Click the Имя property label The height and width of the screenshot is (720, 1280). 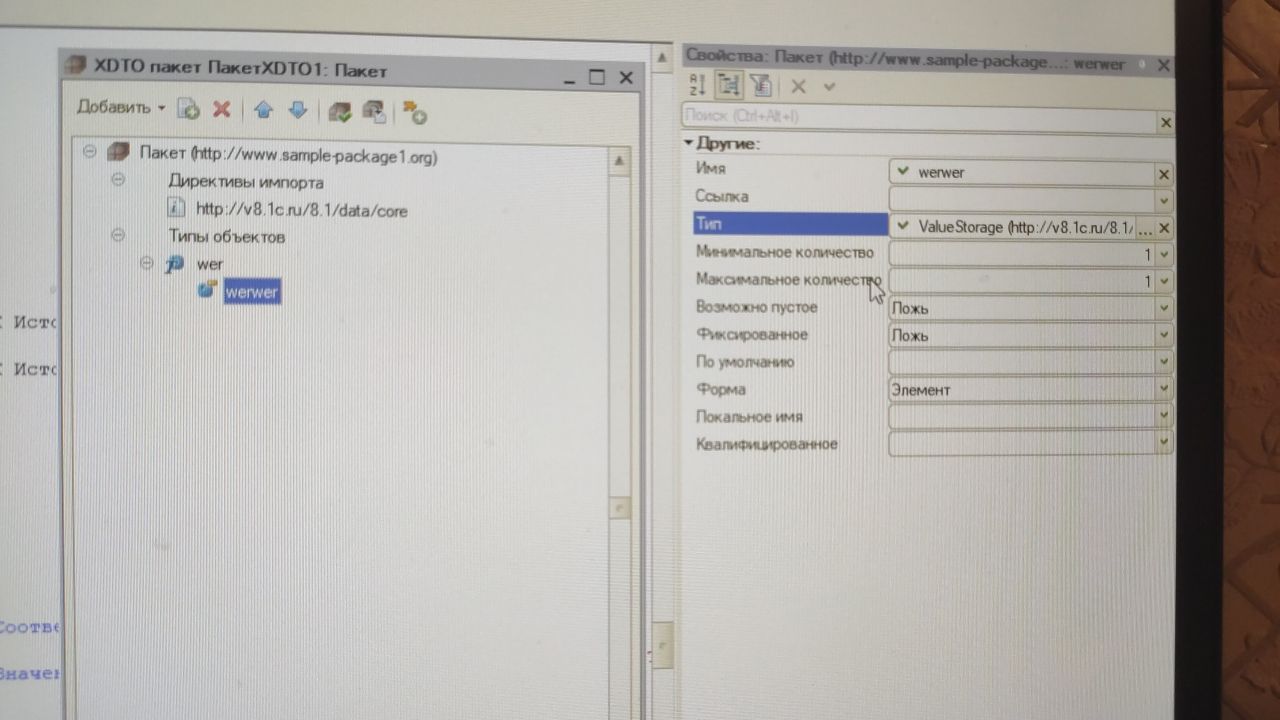[710, 169]
